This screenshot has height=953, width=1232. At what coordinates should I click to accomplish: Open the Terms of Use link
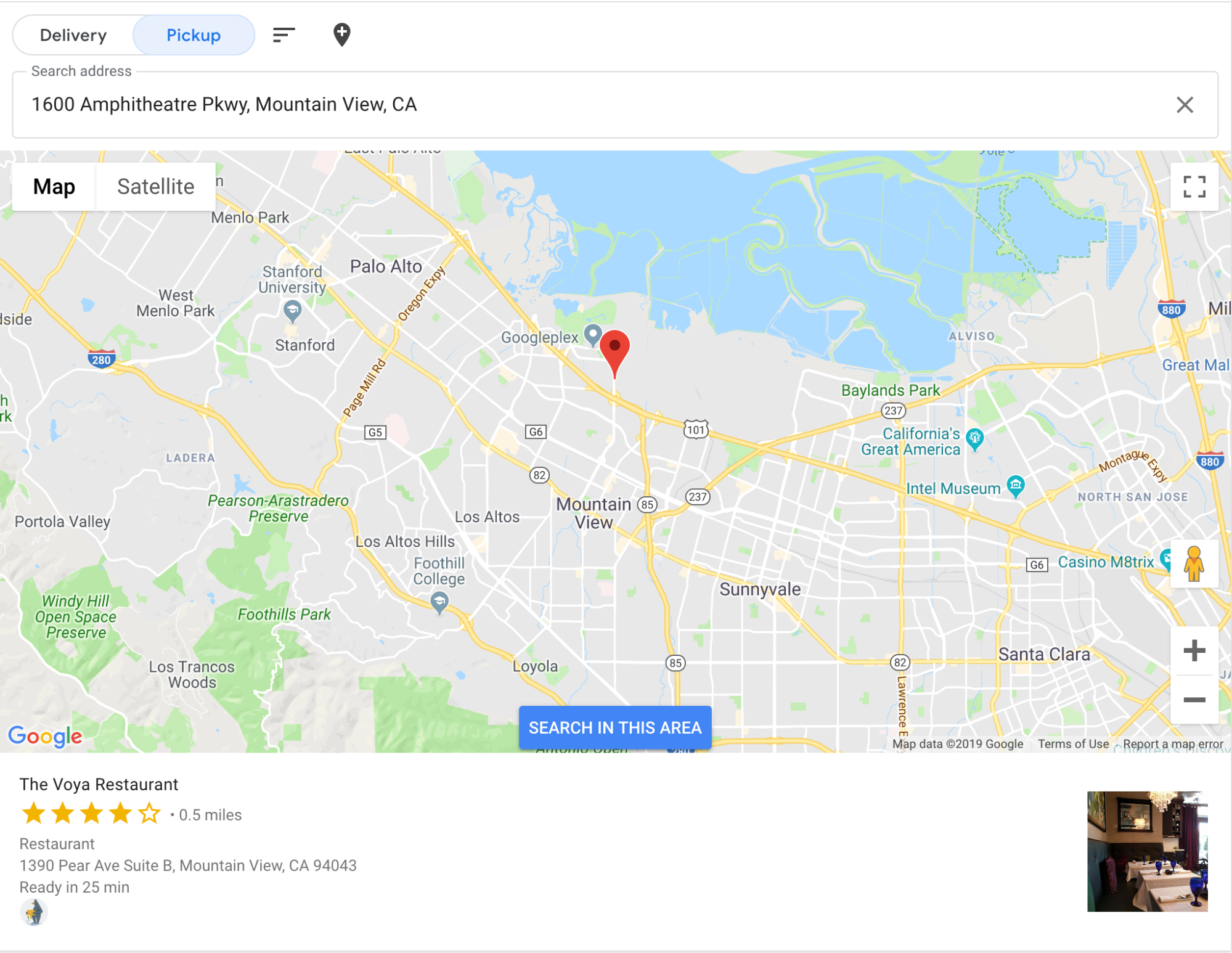click(1073, 744)
